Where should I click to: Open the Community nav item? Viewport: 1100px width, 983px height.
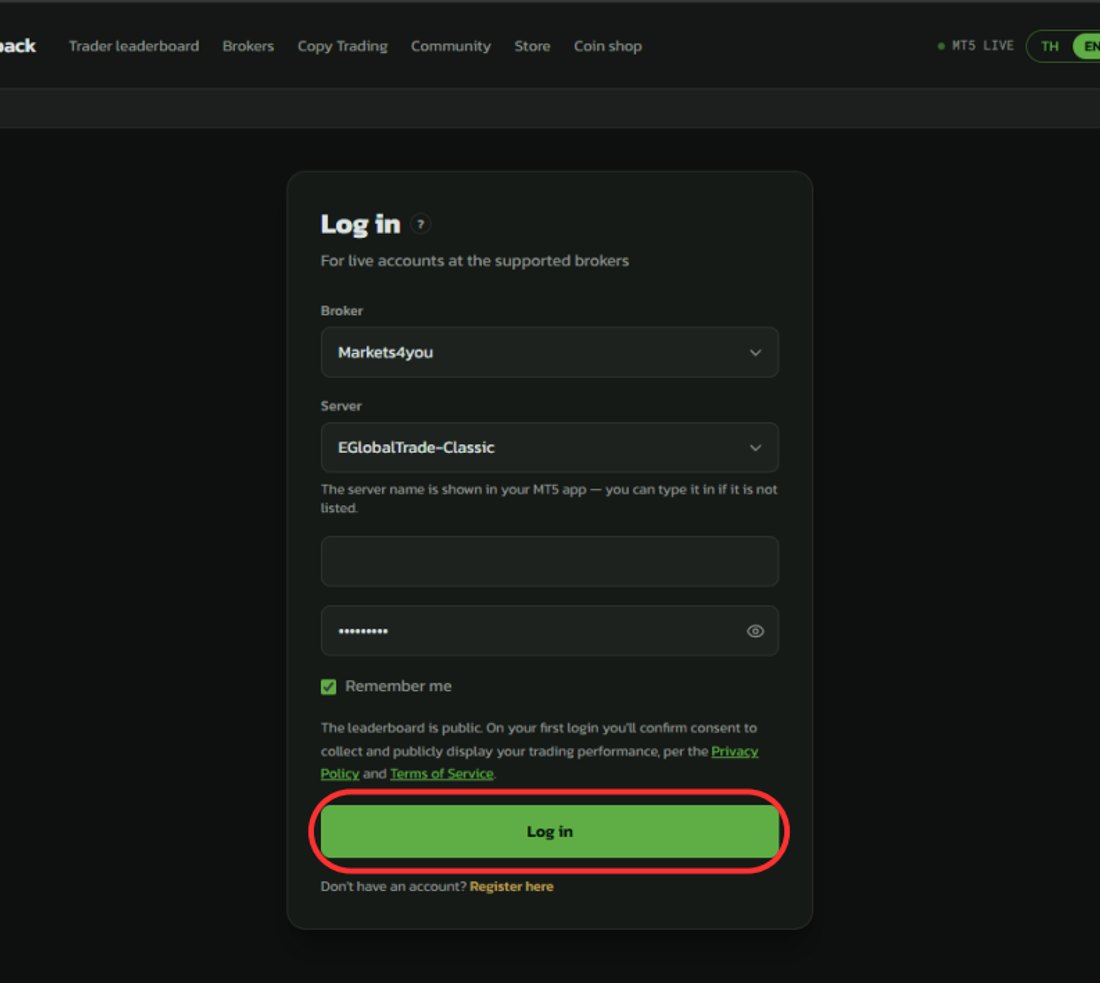[451, 46]
